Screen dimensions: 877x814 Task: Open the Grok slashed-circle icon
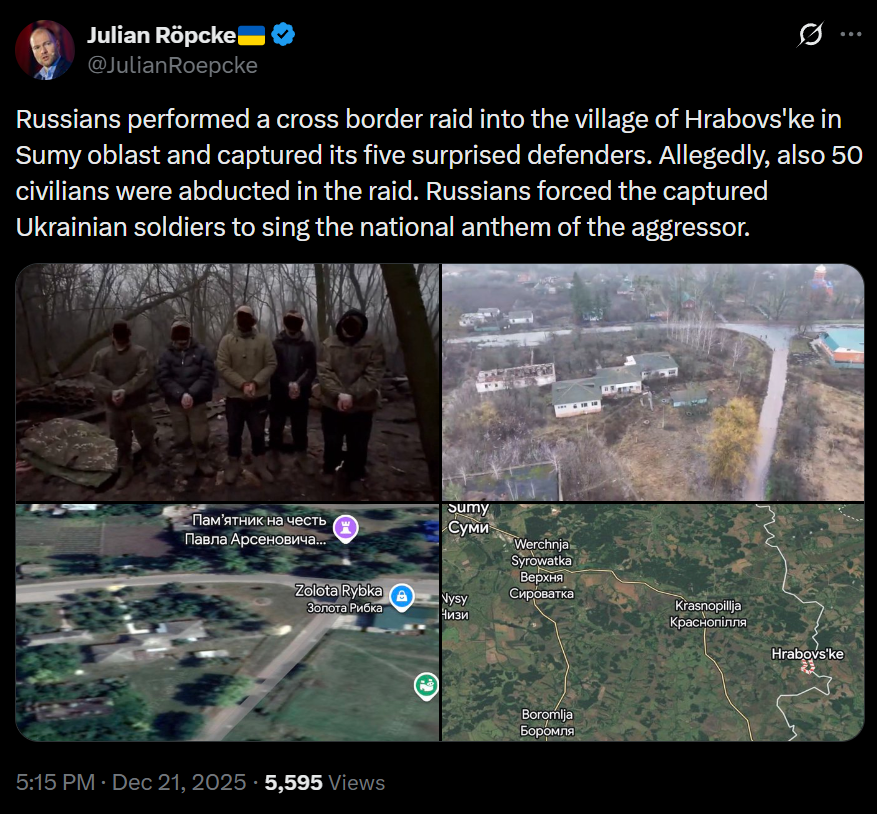810,35
